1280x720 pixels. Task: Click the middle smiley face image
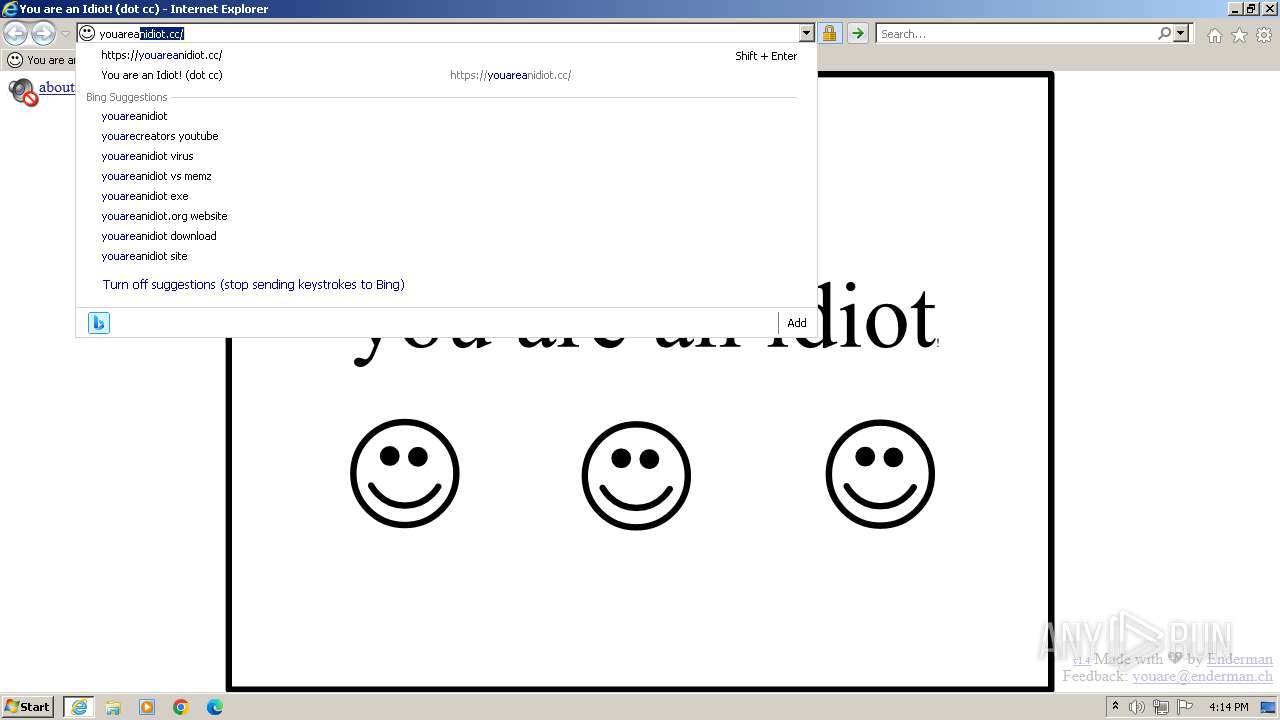tap(636, 476)
